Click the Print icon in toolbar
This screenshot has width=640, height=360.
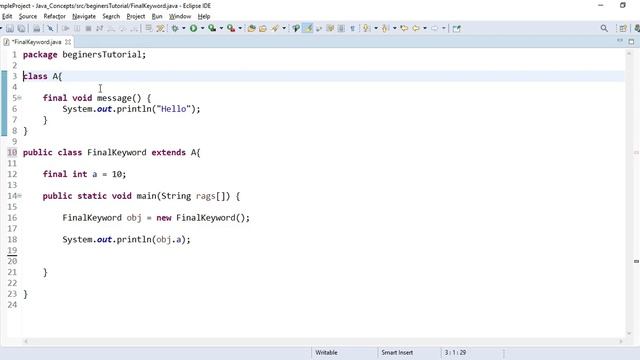36,29
